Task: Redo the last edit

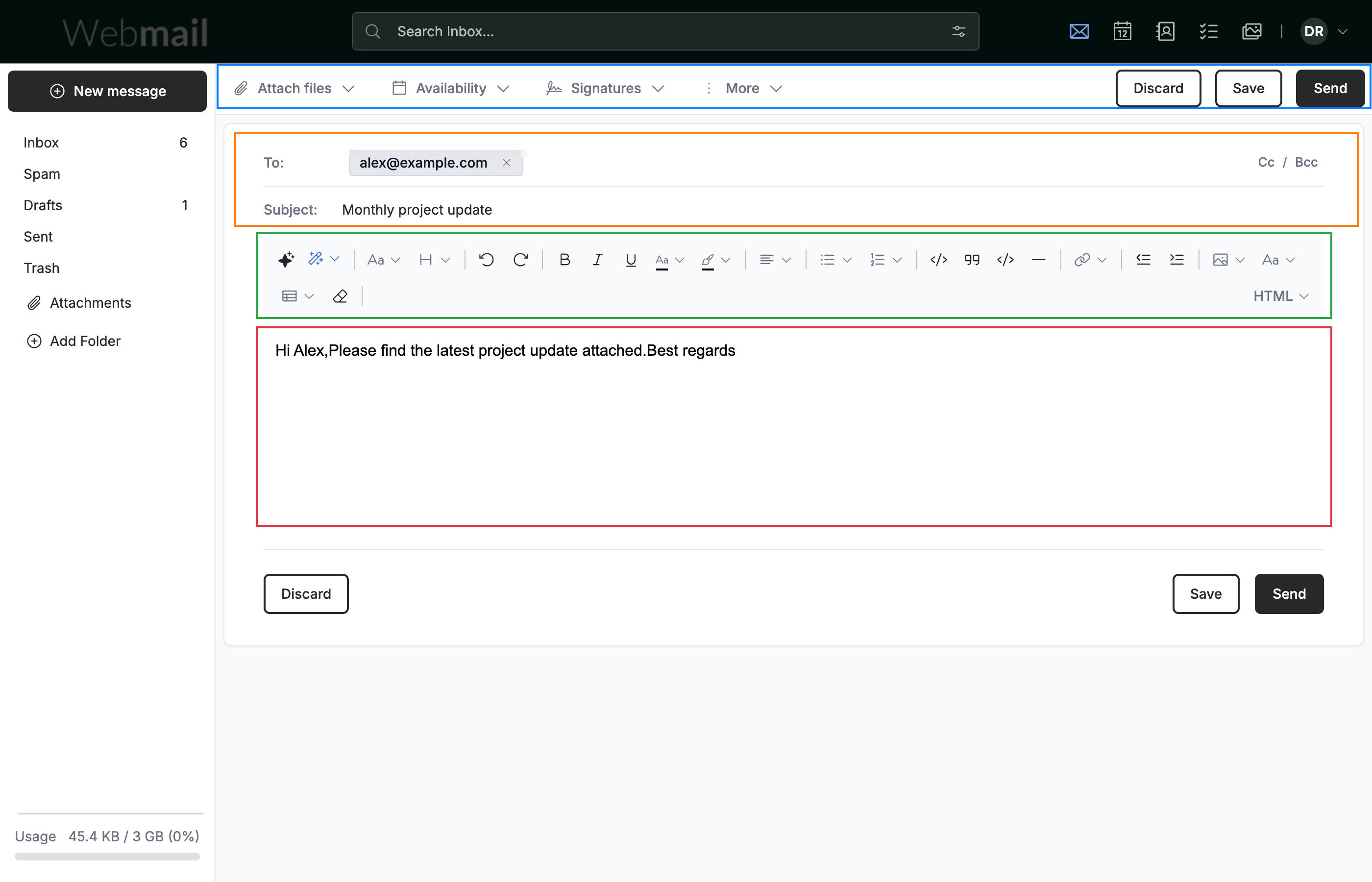Action: pos(520,260)
